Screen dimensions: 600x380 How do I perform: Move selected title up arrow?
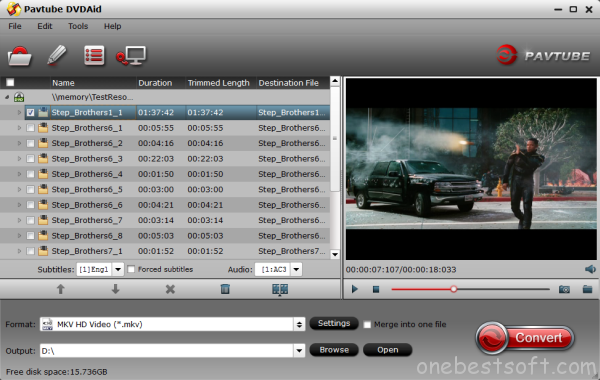(60, 289)
